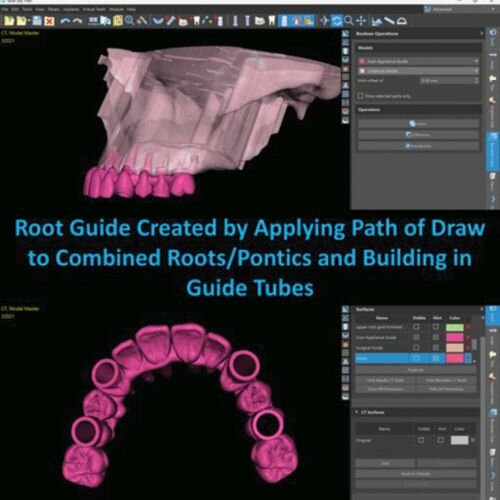Click the denture model icon in the toolbar
The image size is (500, 500).
tap(260, 21)
